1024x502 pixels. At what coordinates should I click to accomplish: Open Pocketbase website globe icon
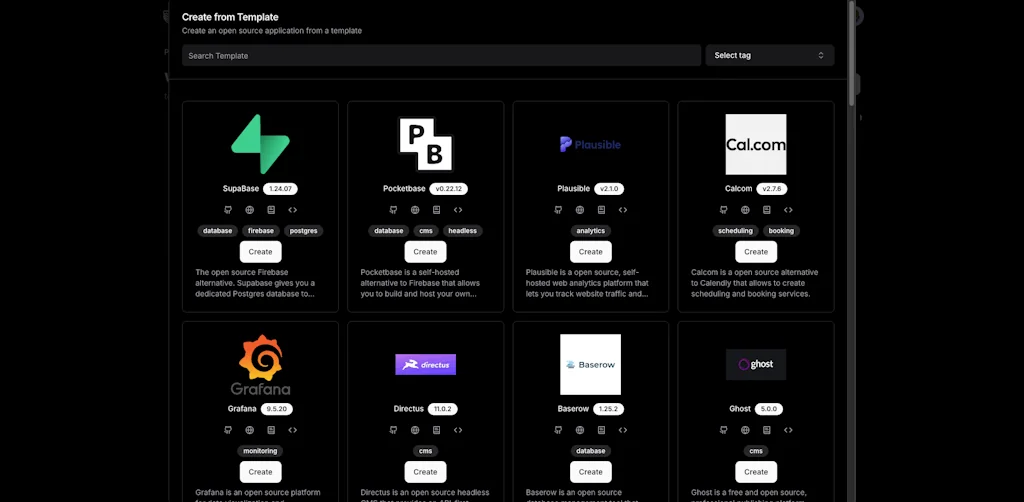[x=415, y=210]
